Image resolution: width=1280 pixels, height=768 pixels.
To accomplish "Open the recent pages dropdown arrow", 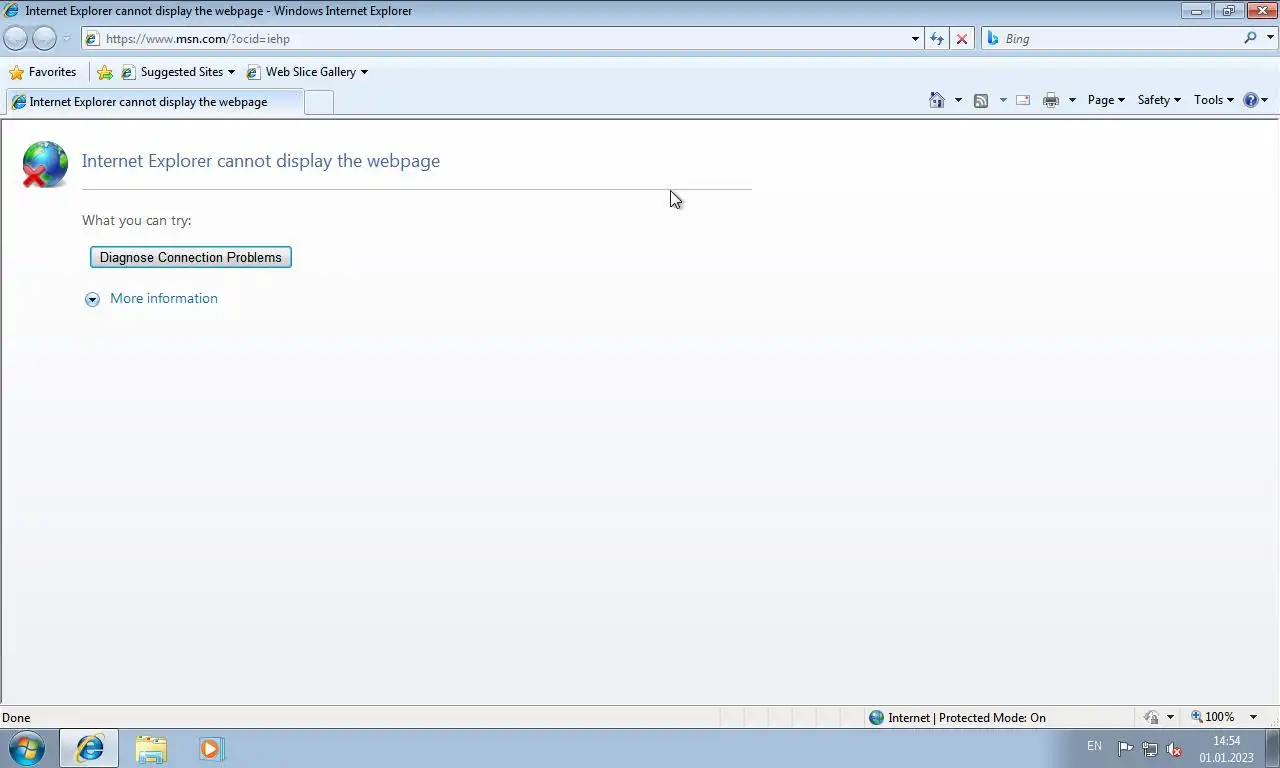I will coord(67,39).
